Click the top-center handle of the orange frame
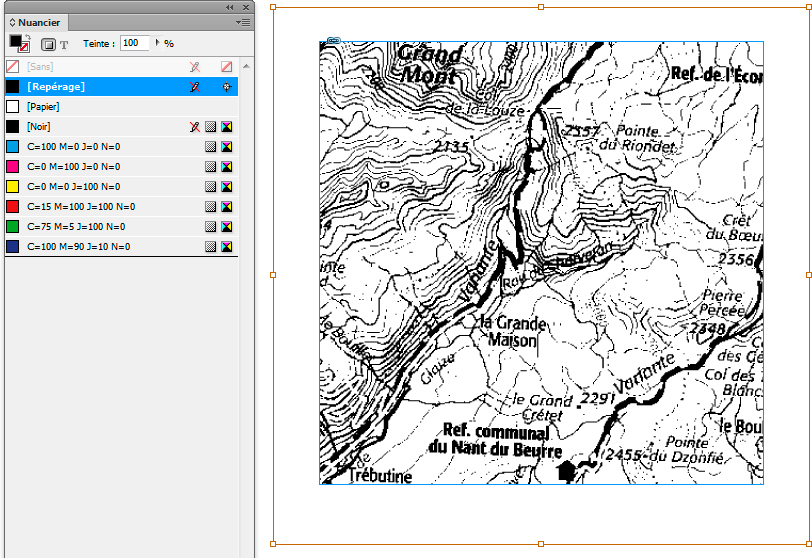 pyautogui.click(x=541, y=7)
